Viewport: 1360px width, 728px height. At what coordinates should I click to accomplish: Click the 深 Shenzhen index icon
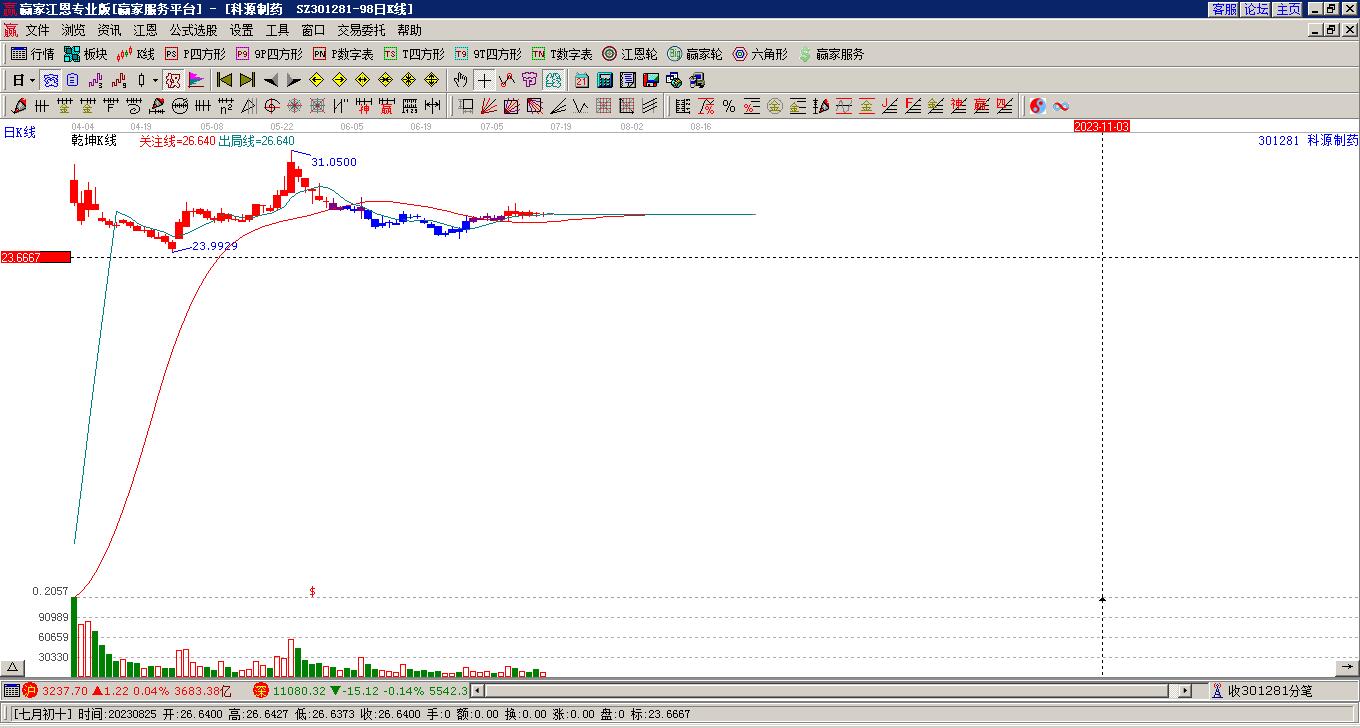[x=261, y=690]
